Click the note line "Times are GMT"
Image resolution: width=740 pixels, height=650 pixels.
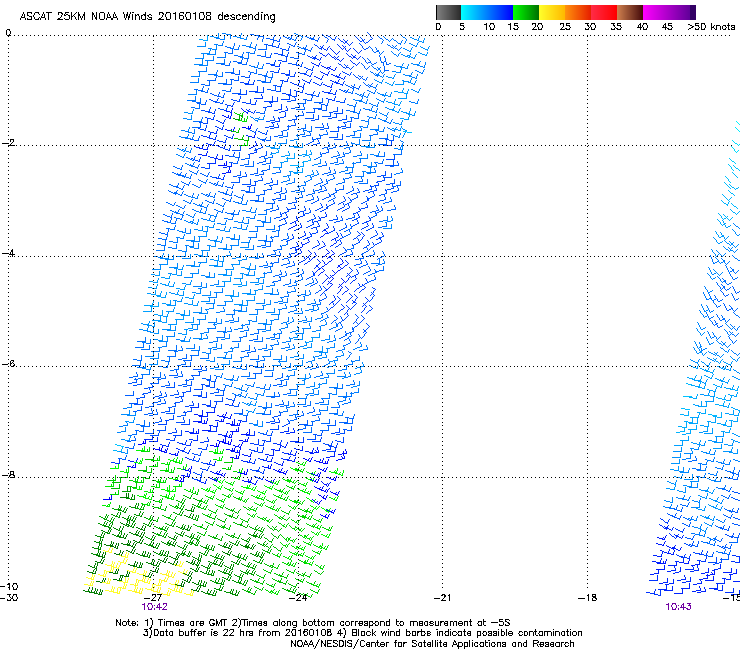click(192, 623)
